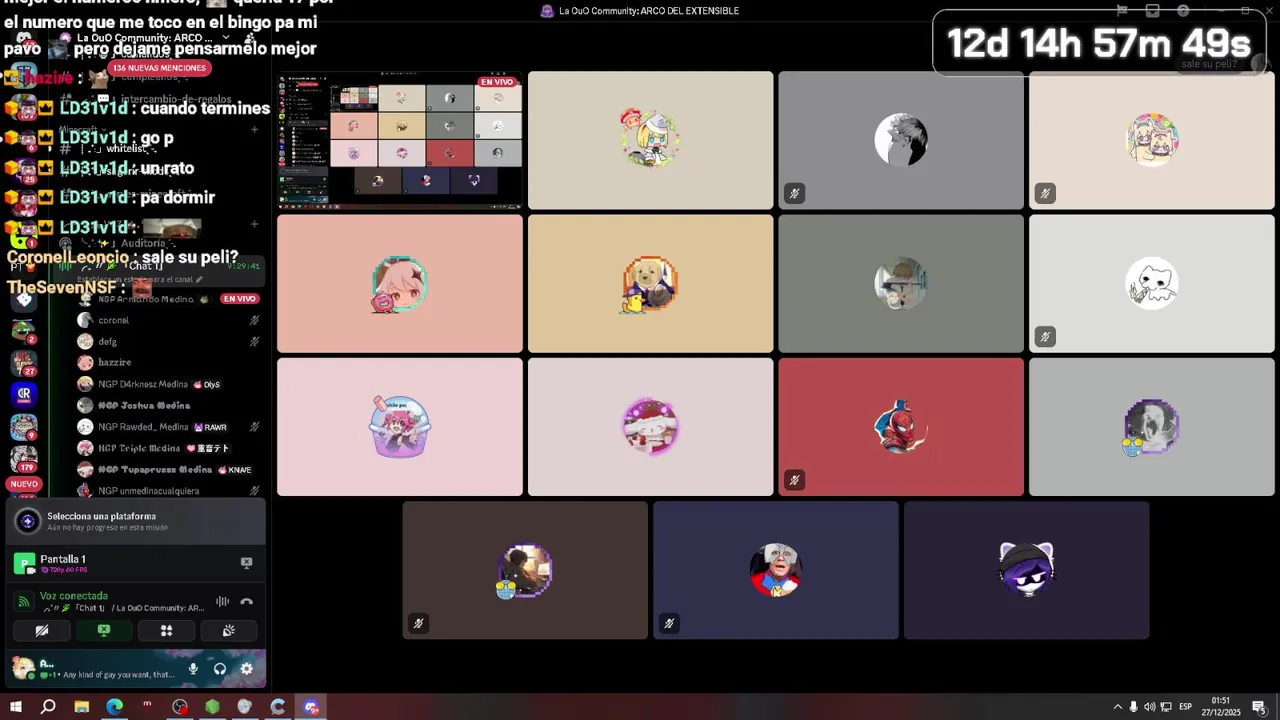The width and height of the screenshot is (1280, 720).
Task: Switch to Discord taskbar icon
Action: 311,707
